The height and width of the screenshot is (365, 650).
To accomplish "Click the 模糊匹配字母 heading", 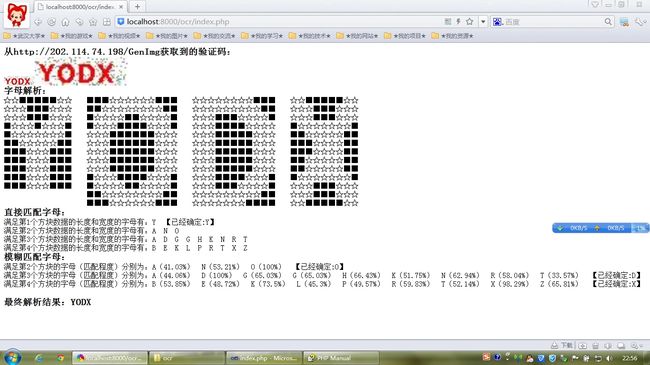I will click(x=34, y=257).
